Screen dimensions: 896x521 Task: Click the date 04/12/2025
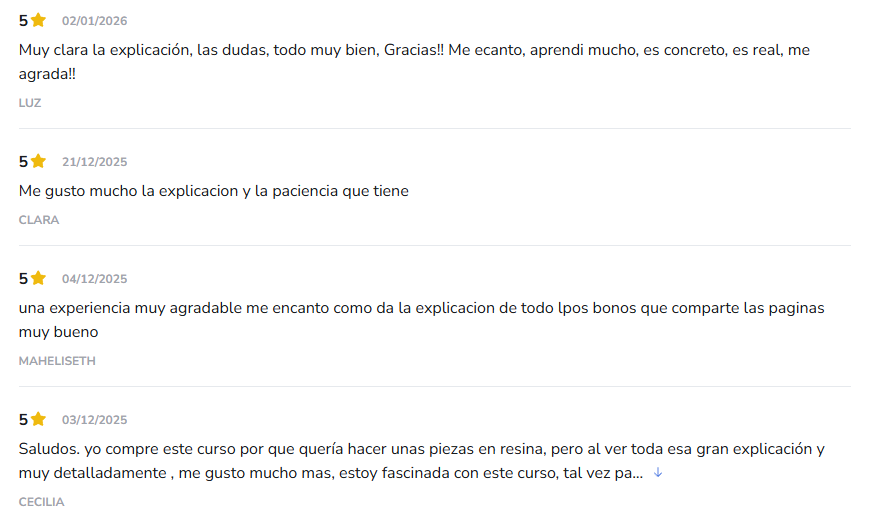click(x=94, y=279)
